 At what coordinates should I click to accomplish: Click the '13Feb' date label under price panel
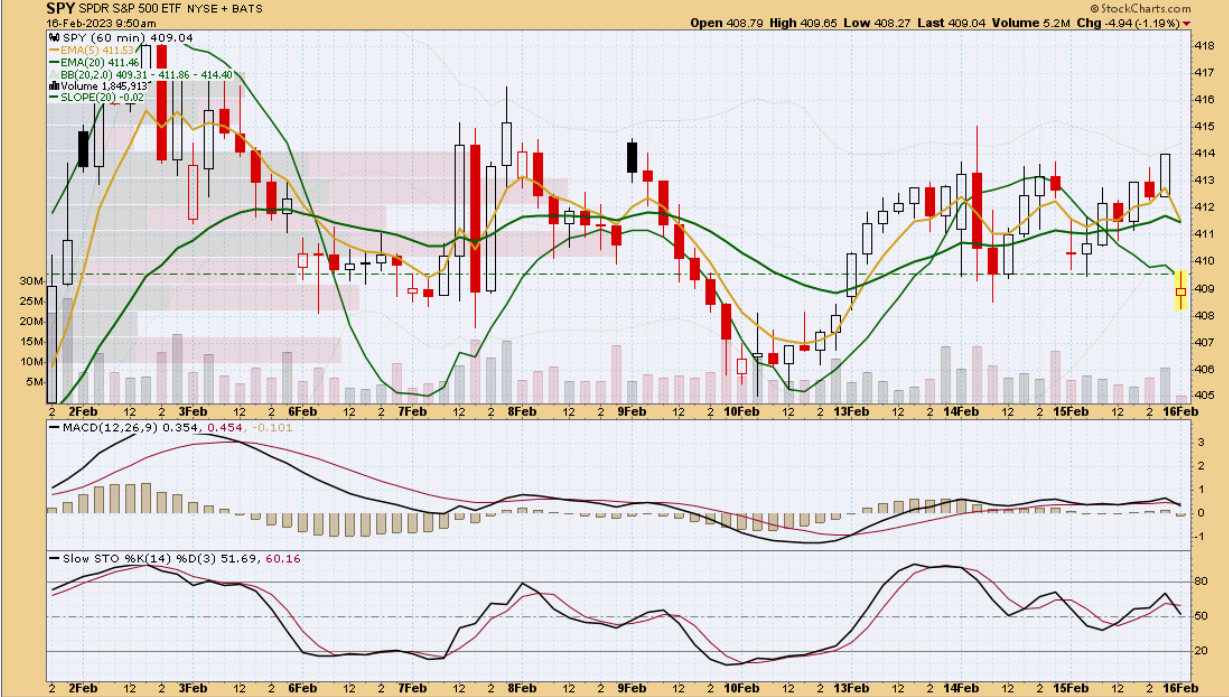click(x=850, y=411)
